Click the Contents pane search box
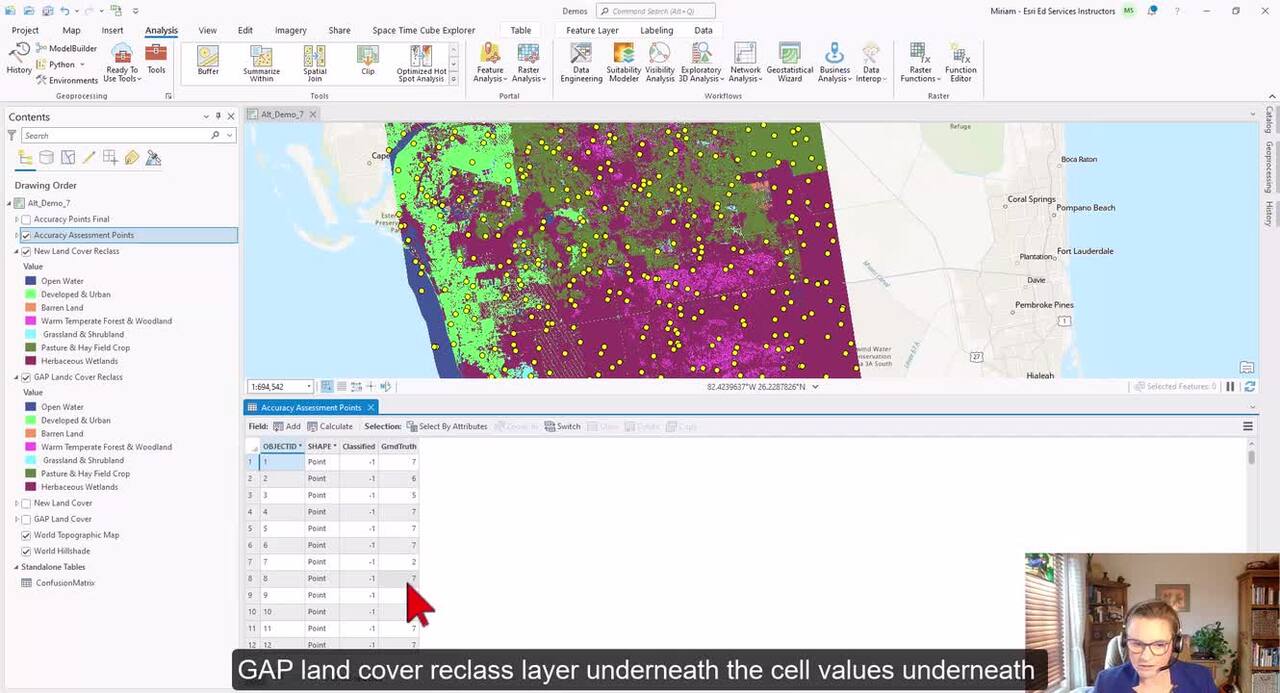The height and width of the screenshot is (693, 1280). click(x=115, y=135)
